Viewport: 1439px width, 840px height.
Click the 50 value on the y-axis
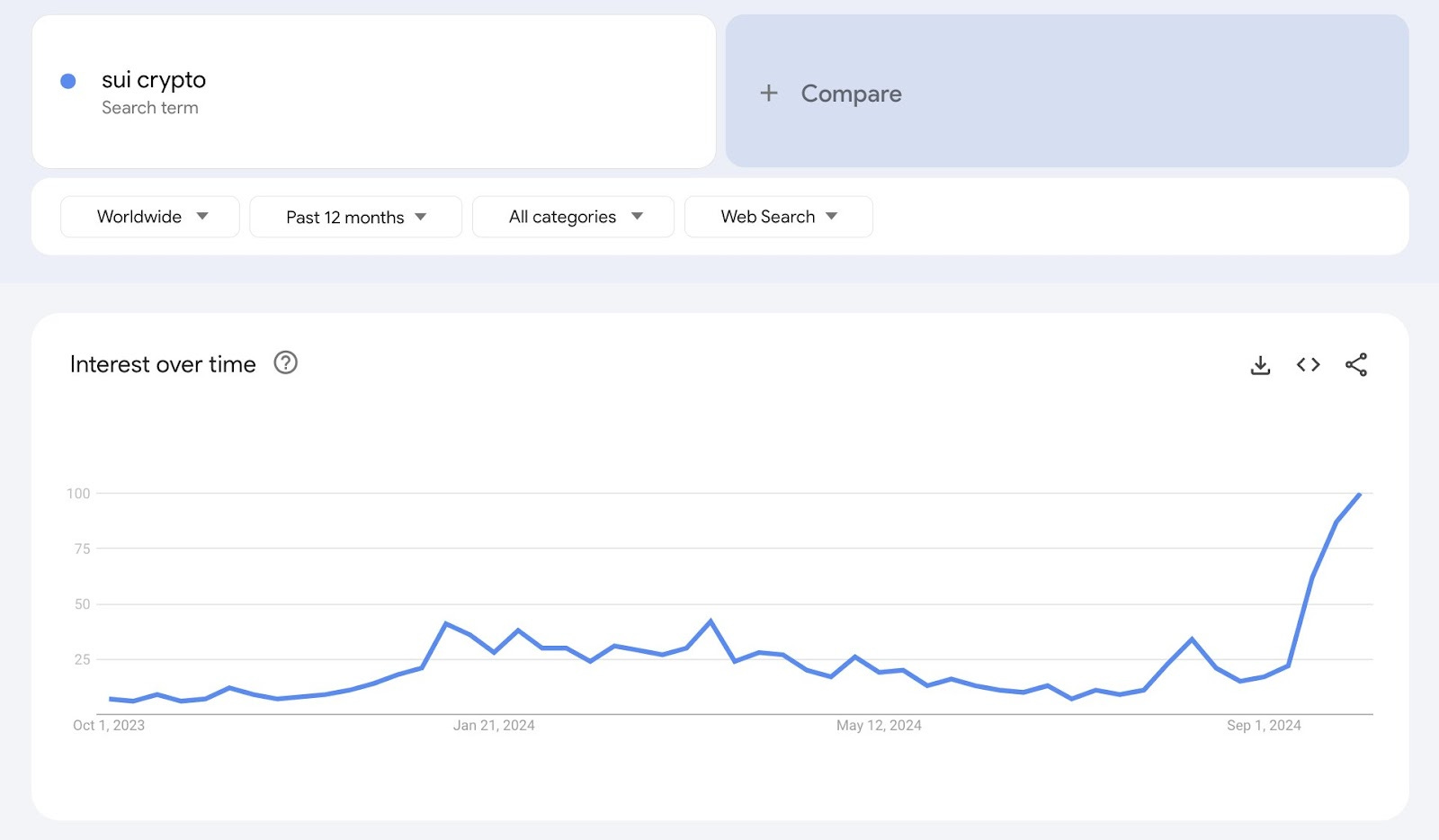point(82,604)
